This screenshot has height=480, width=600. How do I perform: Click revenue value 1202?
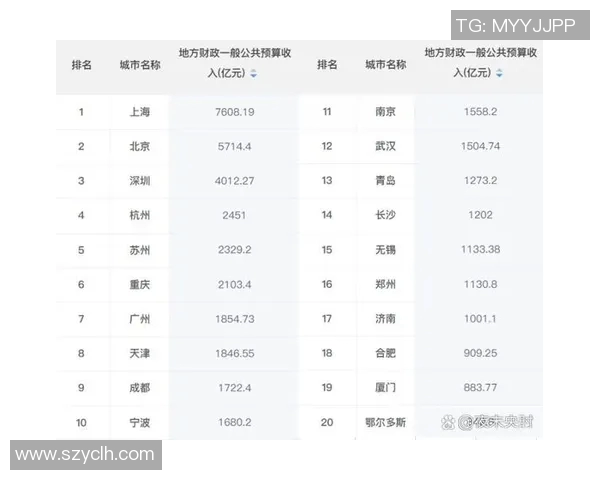coord(481,215)
